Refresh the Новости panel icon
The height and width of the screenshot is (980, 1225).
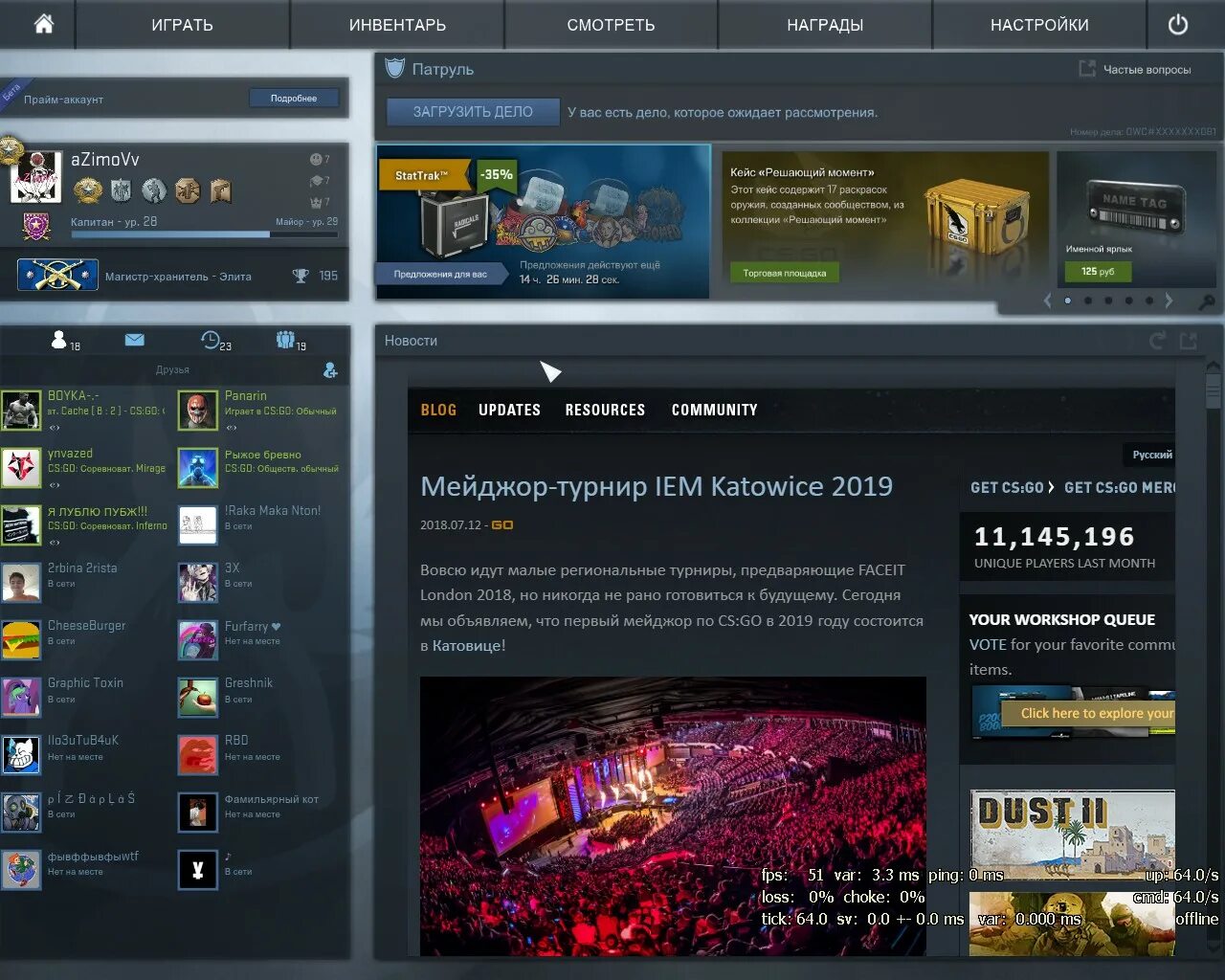pos(1158,341)
